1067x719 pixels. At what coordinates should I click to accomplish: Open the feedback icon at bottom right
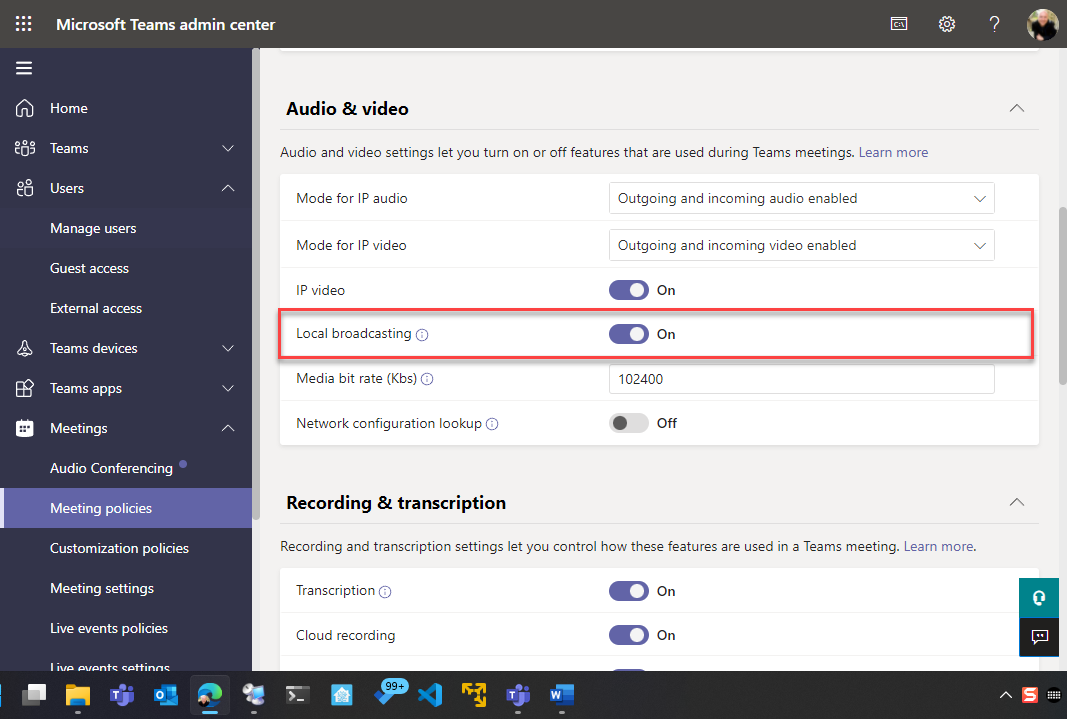(x=1038, y=637)
